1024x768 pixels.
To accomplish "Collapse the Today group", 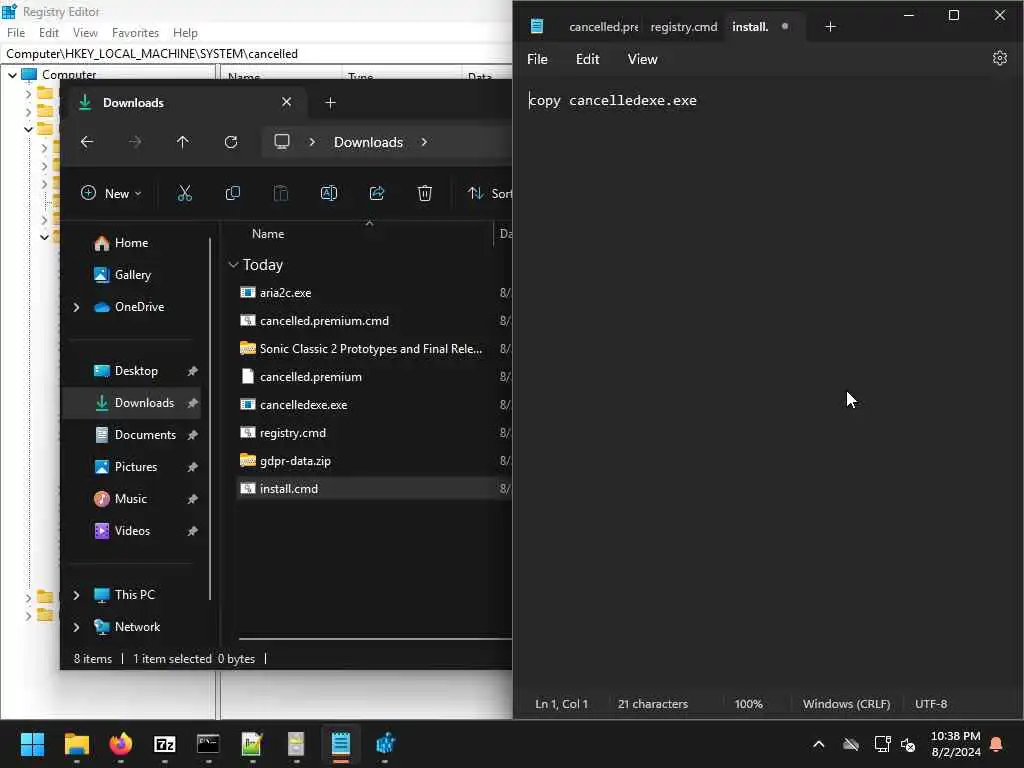I will click(x=233, y=264).
